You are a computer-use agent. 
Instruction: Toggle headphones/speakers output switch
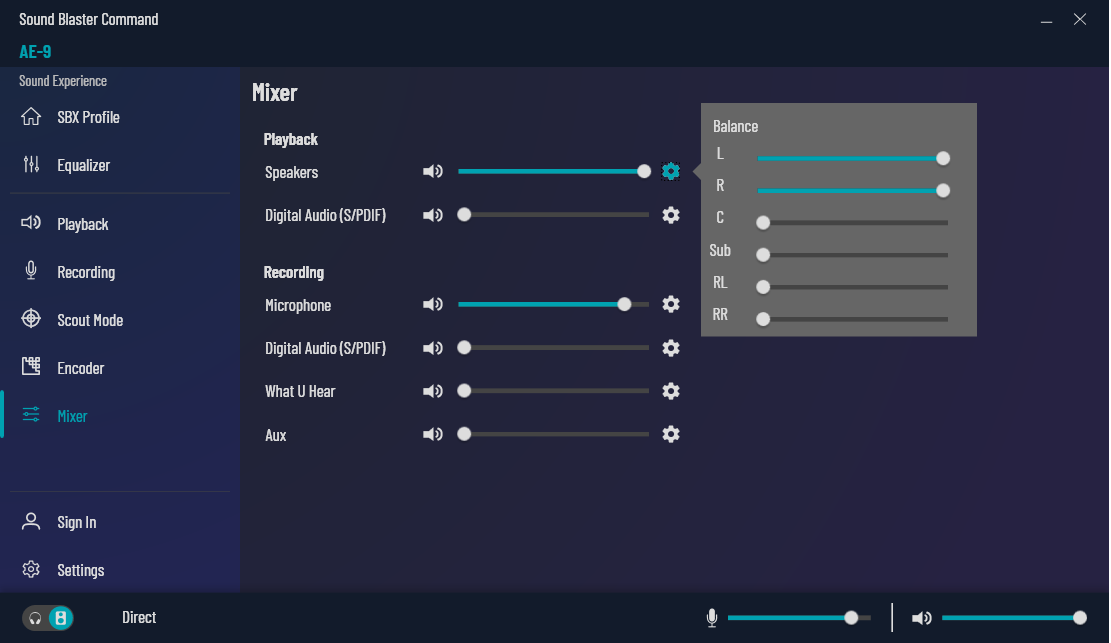[48, 618]
